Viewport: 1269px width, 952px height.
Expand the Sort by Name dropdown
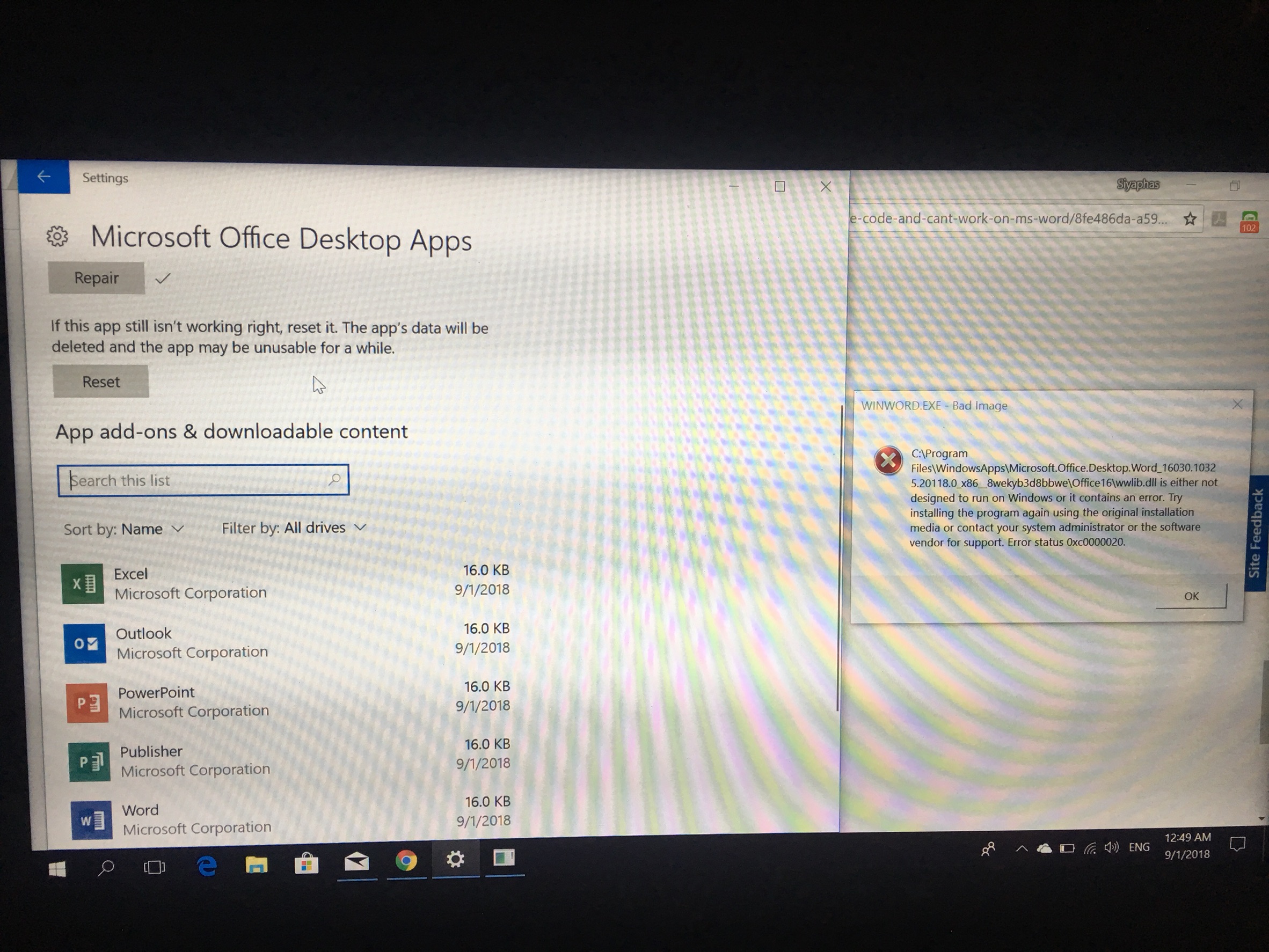pyautogui.click(x=124, y=529)
